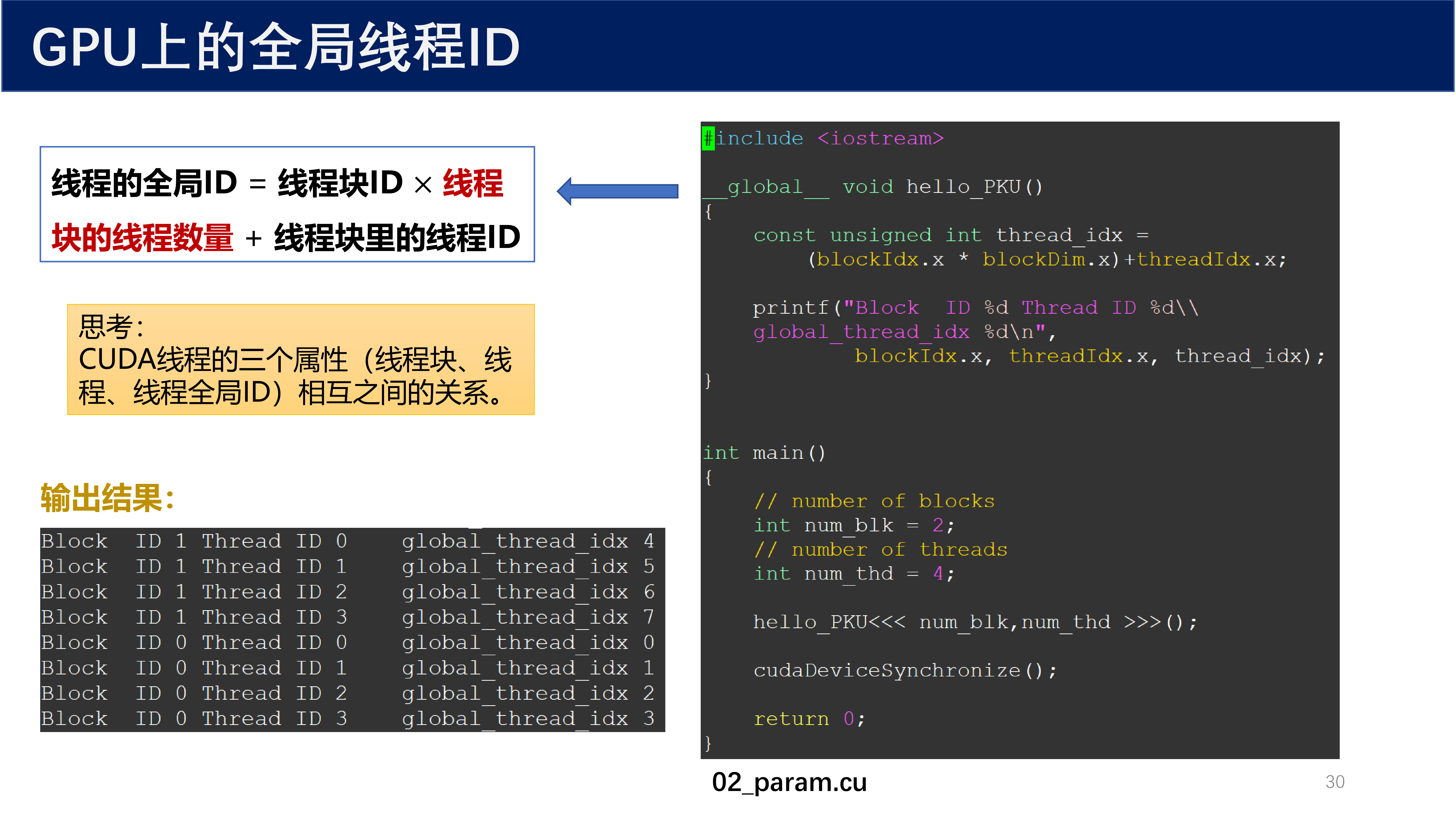Click the "__global__ void hello_PKU()" declaration
Screen dimensions: 1456x819
pyautogui.click(x=873, y=187)
